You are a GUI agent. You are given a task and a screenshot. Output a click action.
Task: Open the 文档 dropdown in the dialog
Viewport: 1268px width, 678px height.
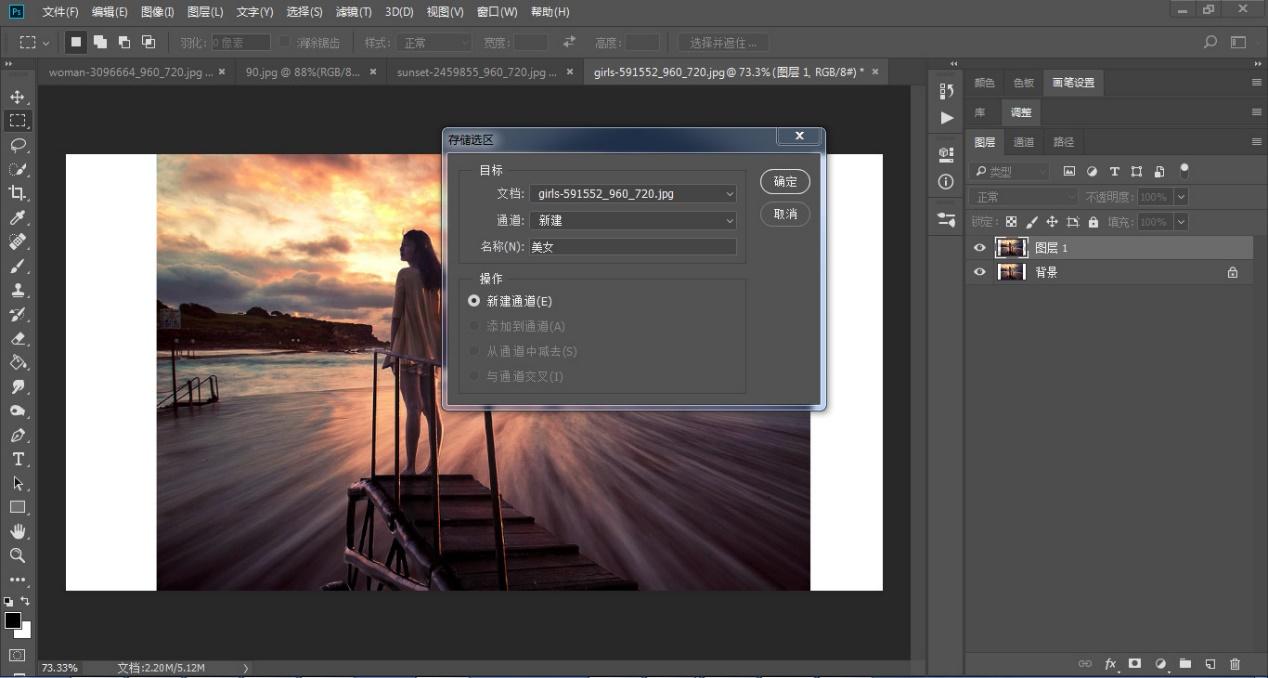(633, 194)
